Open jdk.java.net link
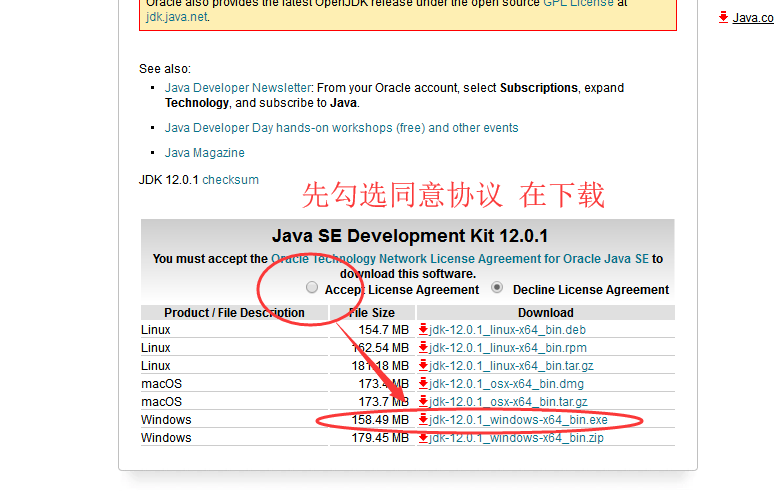774x491 pixels. tap(176, 17)
